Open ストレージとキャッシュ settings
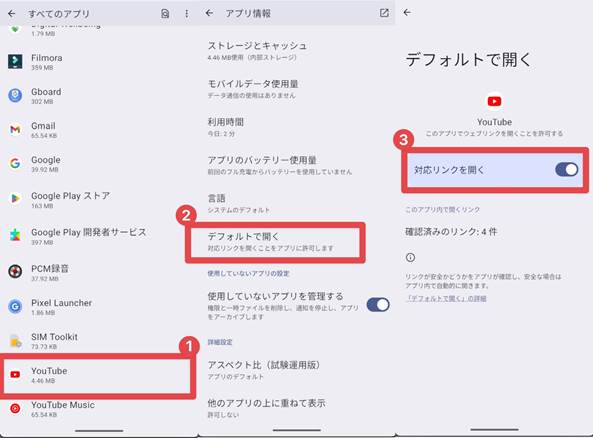 (296, 51)
